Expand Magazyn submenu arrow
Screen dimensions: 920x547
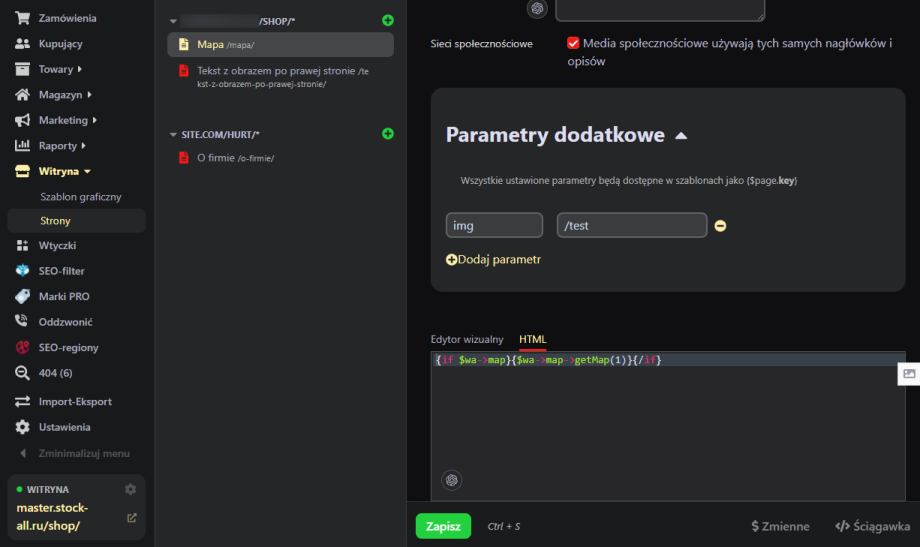point(89,94)
